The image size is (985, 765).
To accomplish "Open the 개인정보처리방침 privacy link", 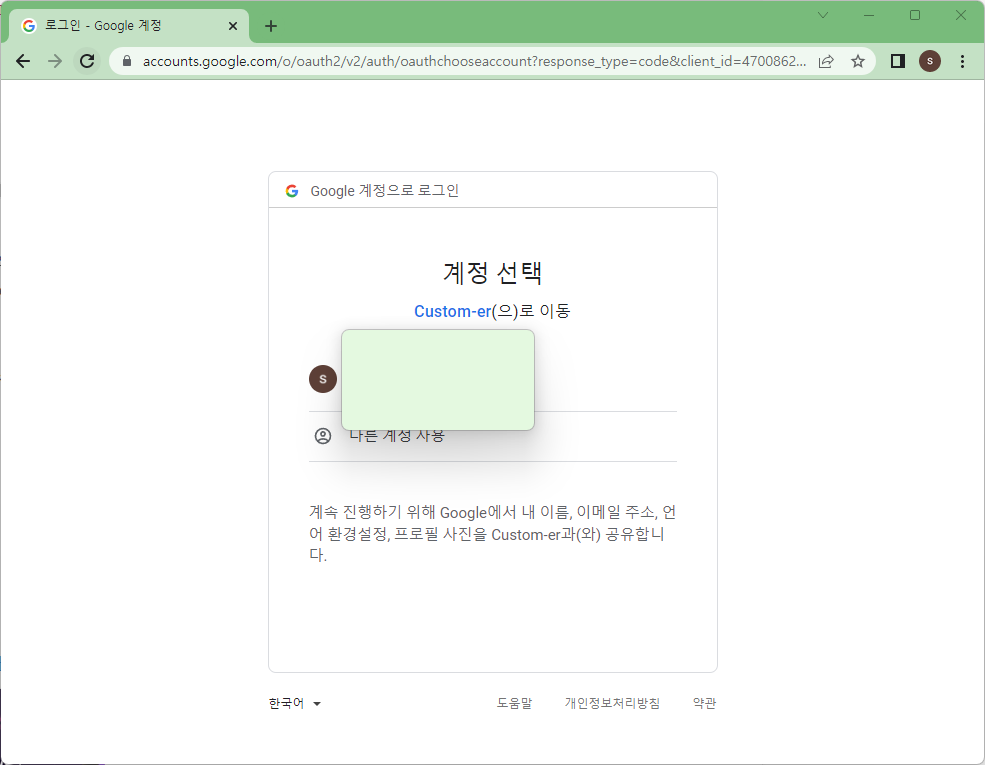I will [612, 703].
